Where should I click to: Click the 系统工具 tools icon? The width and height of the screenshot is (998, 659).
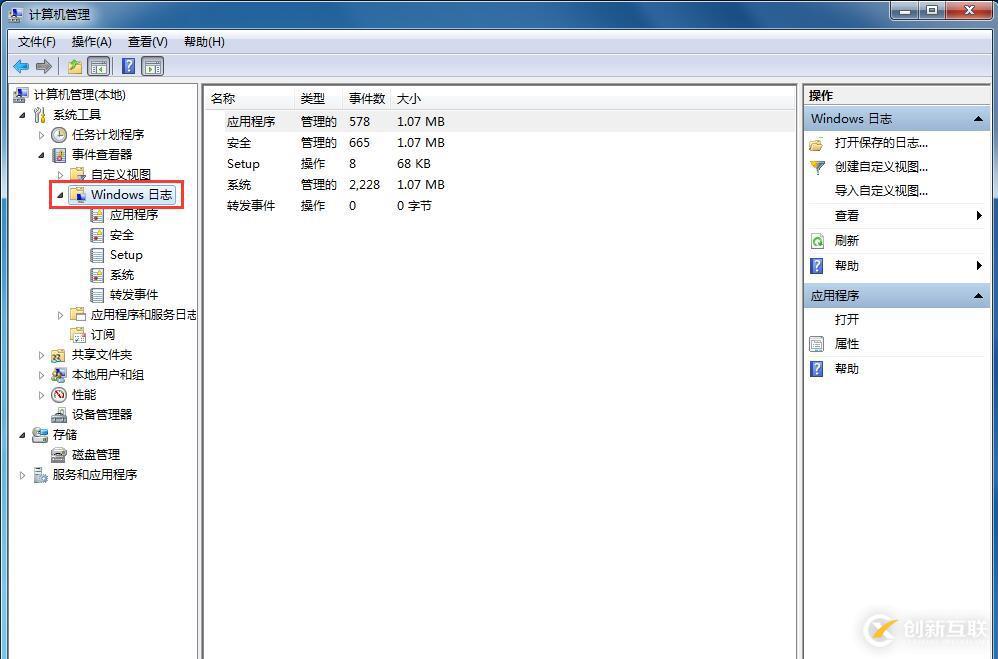tap(40, 115)
